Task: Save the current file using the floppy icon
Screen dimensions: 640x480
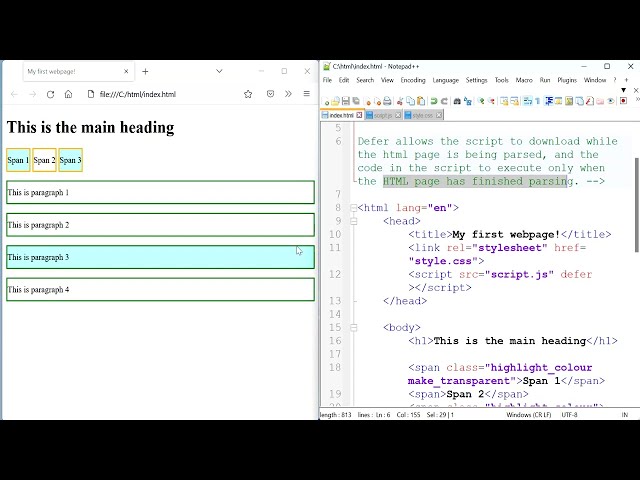Action: point(346,101)
